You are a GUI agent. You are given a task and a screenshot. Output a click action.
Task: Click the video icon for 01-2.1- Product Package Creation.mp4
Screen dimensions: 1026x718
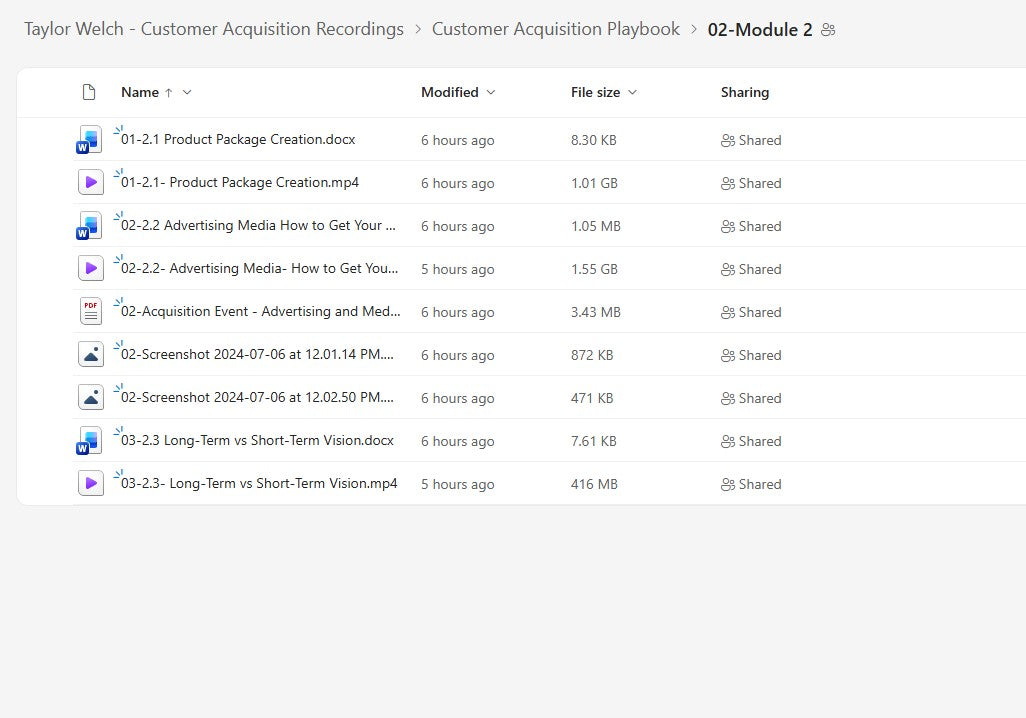90,182
